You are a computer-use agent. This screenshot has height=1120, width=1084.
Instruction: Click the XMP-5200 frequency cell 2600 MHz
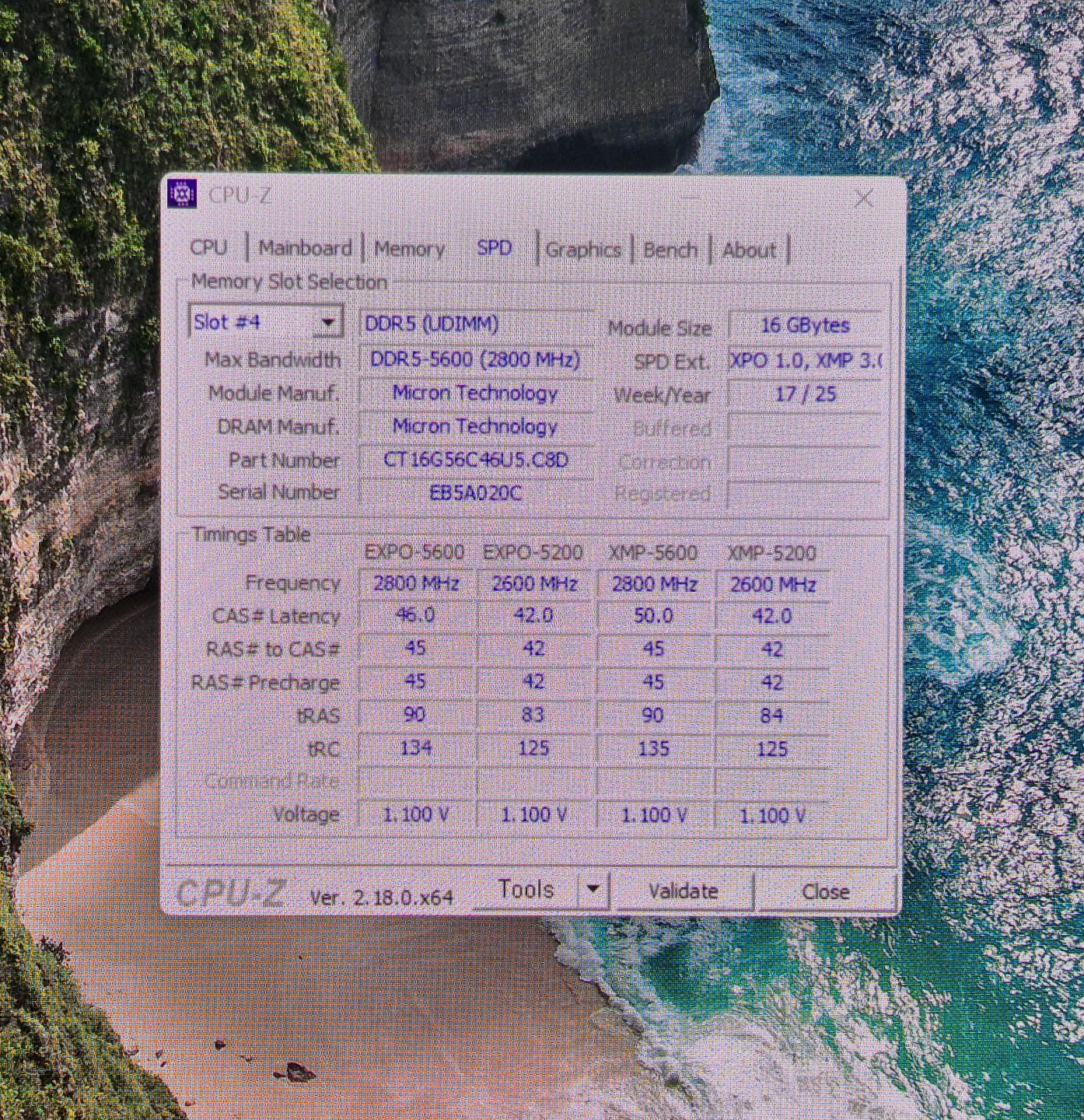[772, 585]
